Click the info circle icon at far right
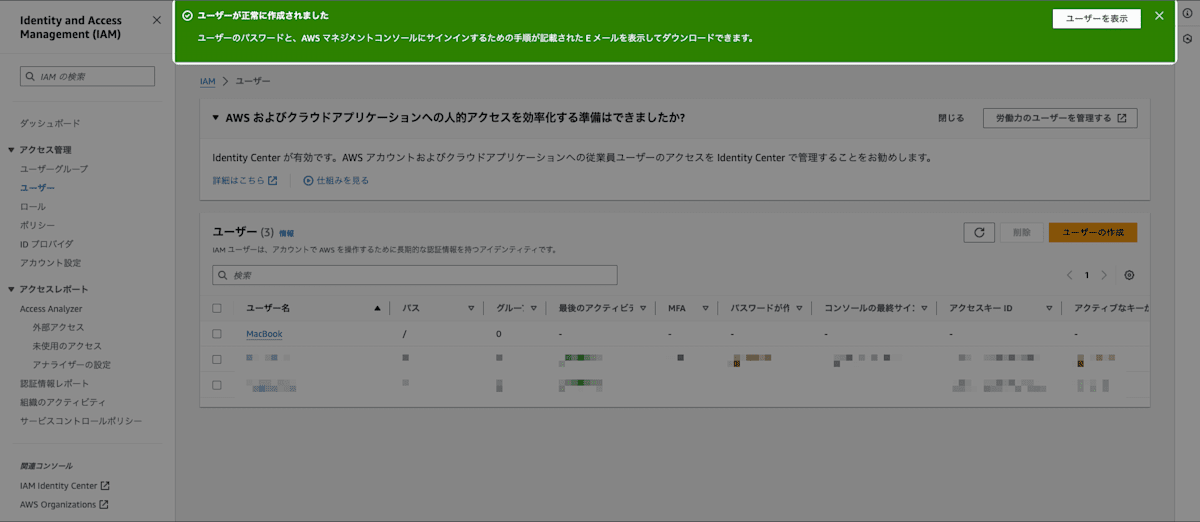Viewport: 1200px width, 522px height. point(1187,16)
